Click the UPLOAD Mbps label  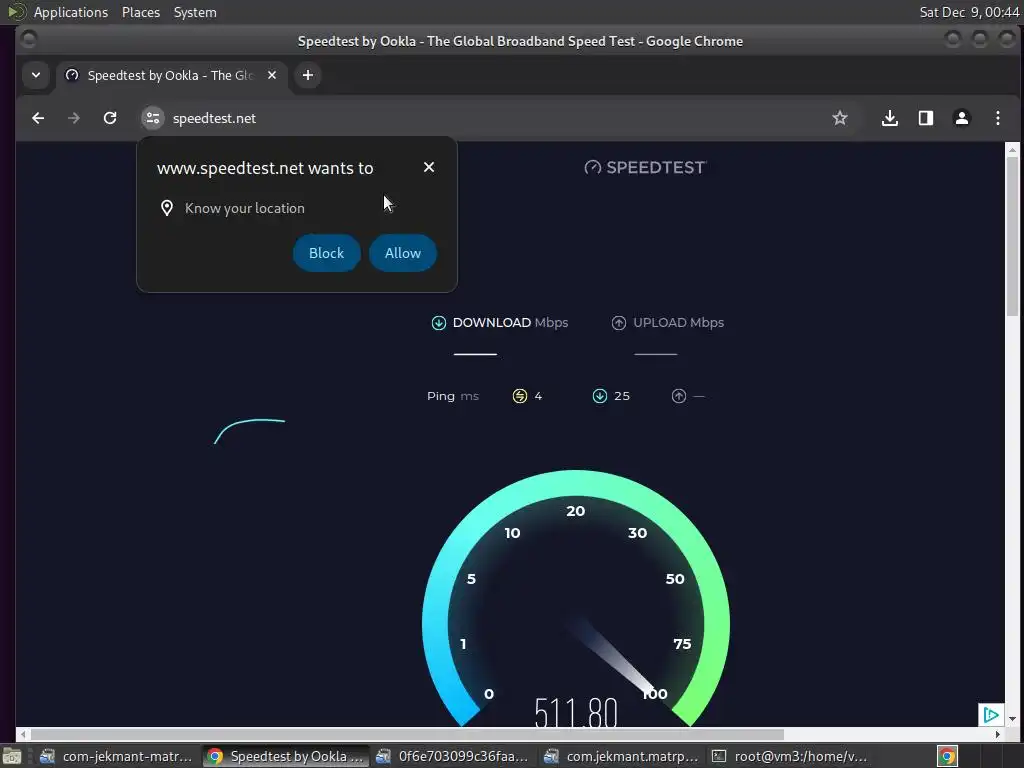tap(679, 323)
